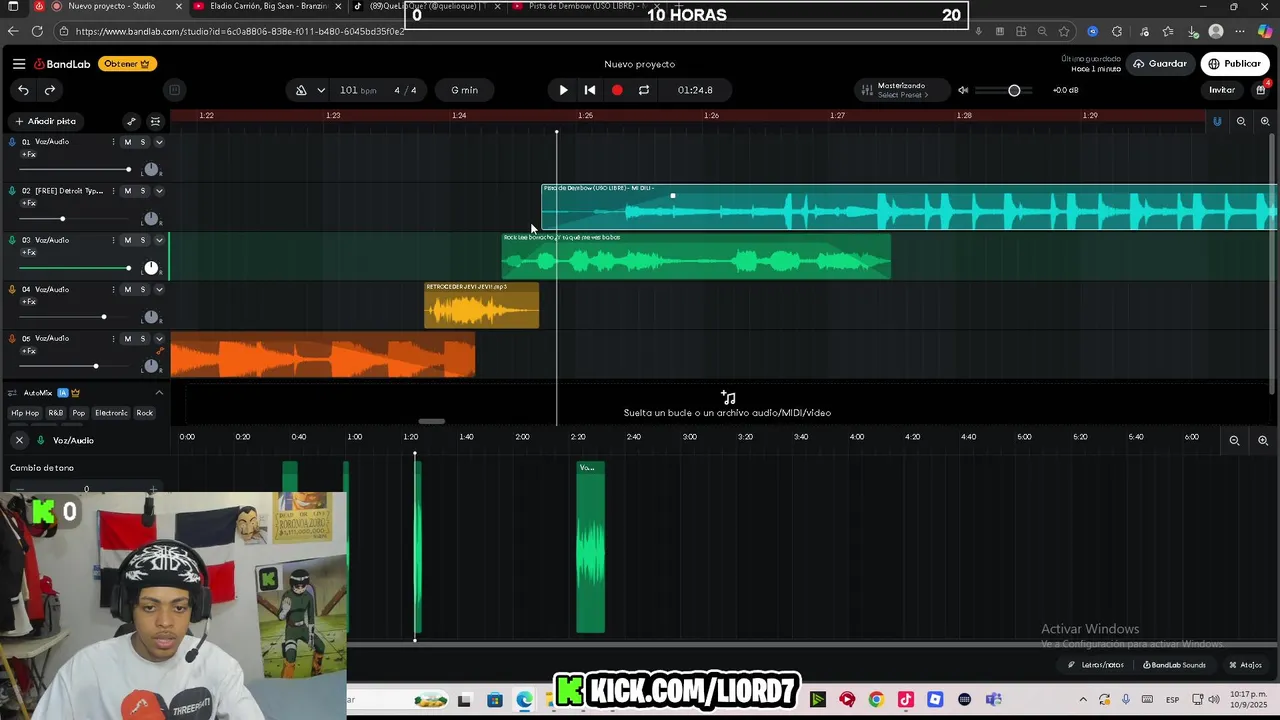Open track 03 three-dot menu

coord(113,240)
